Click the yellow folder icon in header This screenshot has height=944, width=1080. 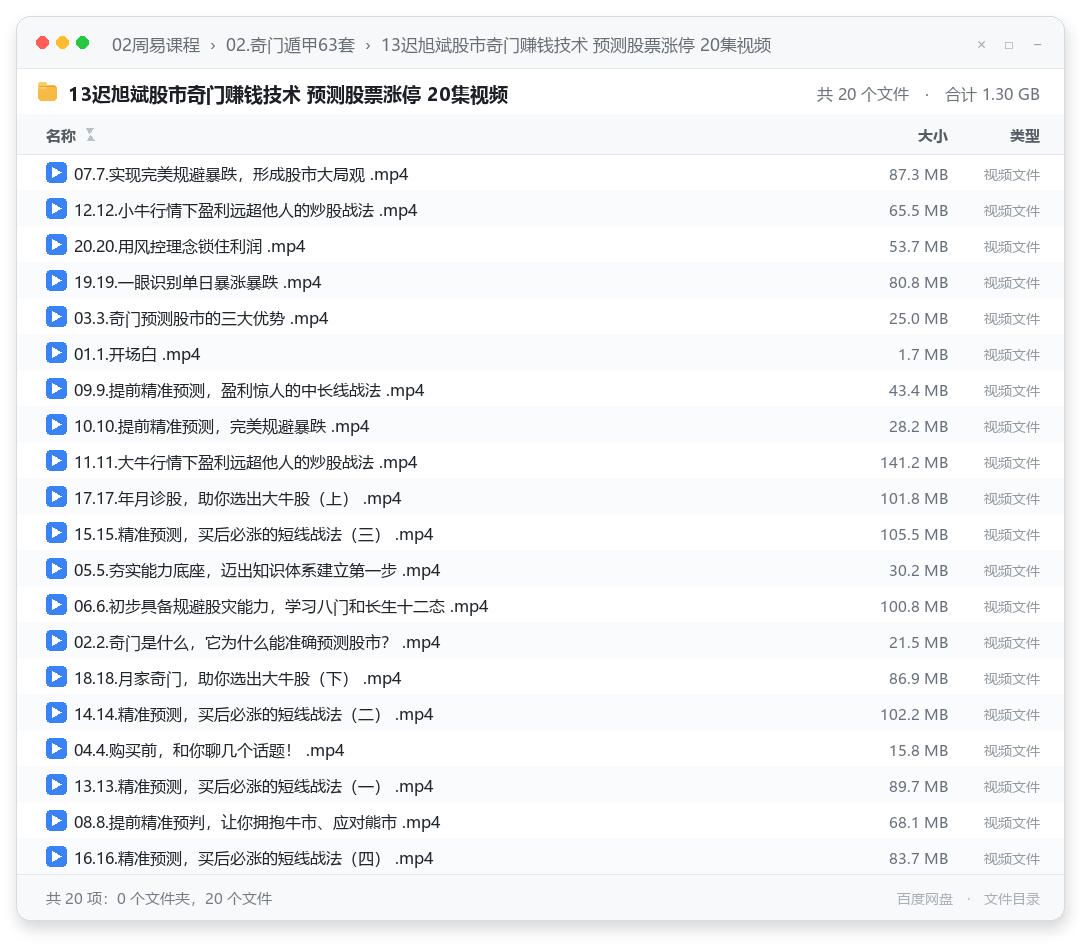(x=48, y=92)
